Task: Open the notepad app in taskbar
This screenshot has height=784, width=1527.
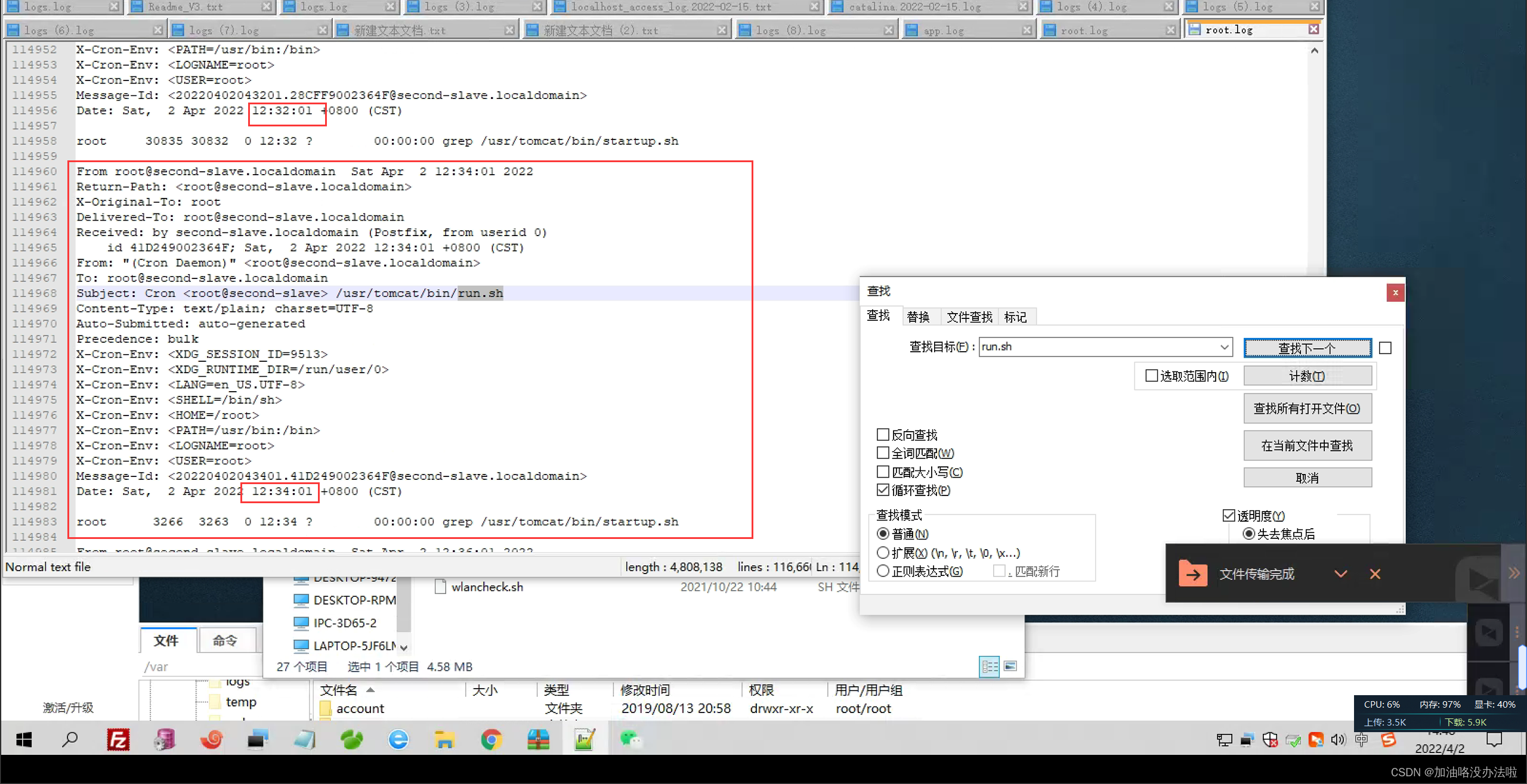Action: 304,740
